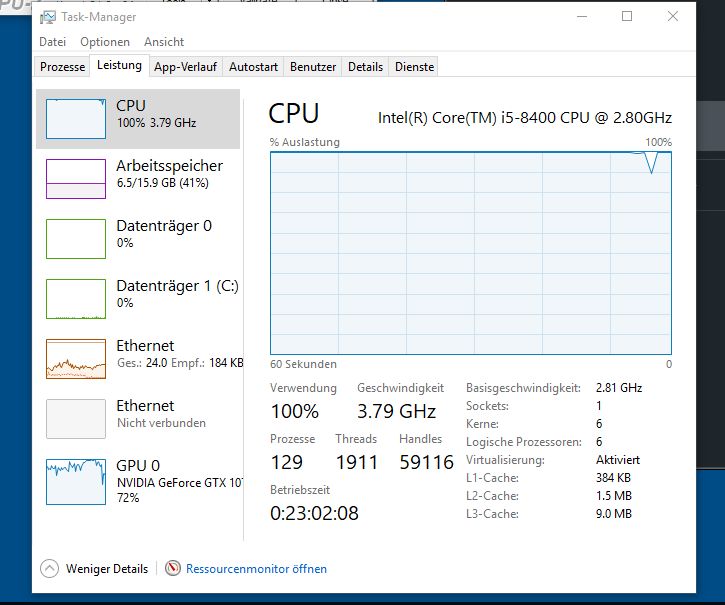This screenshot has width=725, height=605.
Task: Click the Handles count 59116
Action: click(426, 462)
